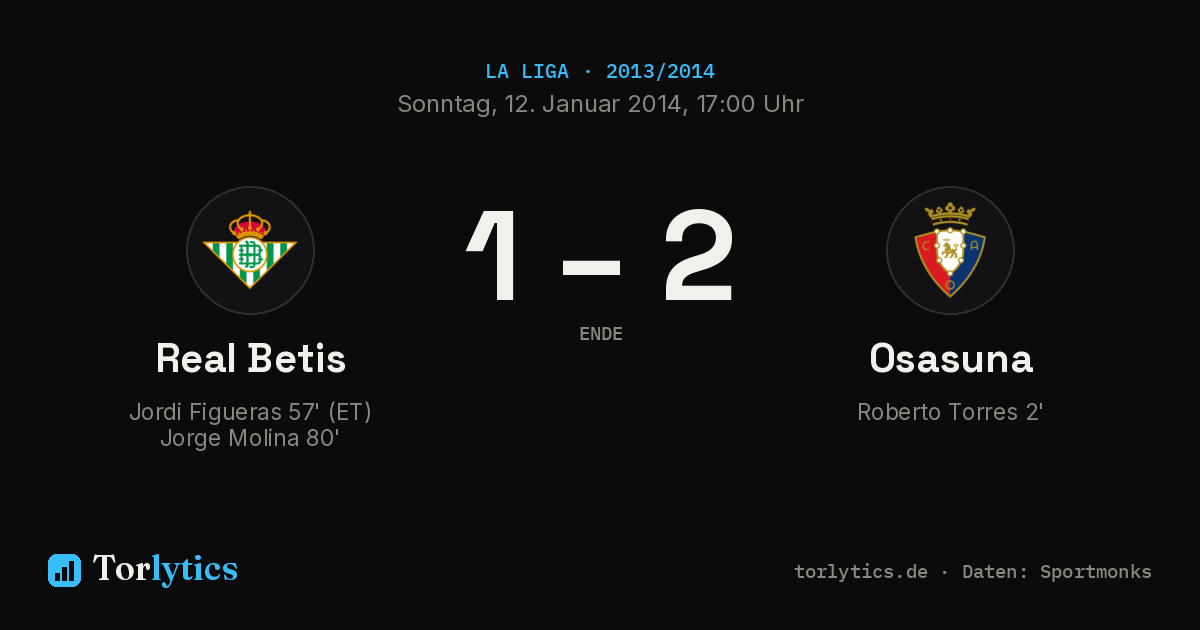Click the Daten: Sportmonks credit

click(1057, 572)
